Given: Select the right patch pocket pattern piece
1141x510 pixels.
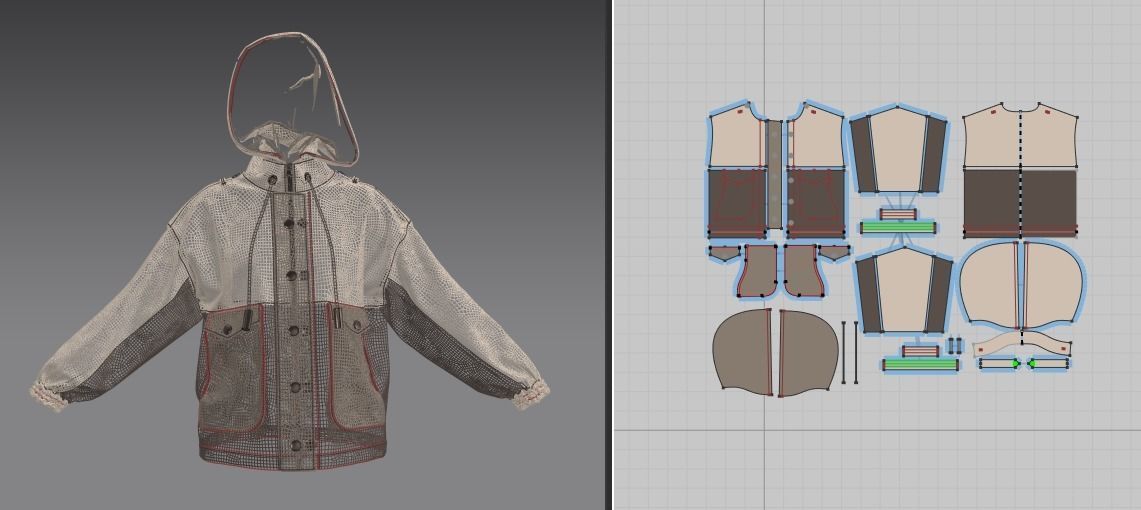Looking at the screenshot, I should click(803, 271).
